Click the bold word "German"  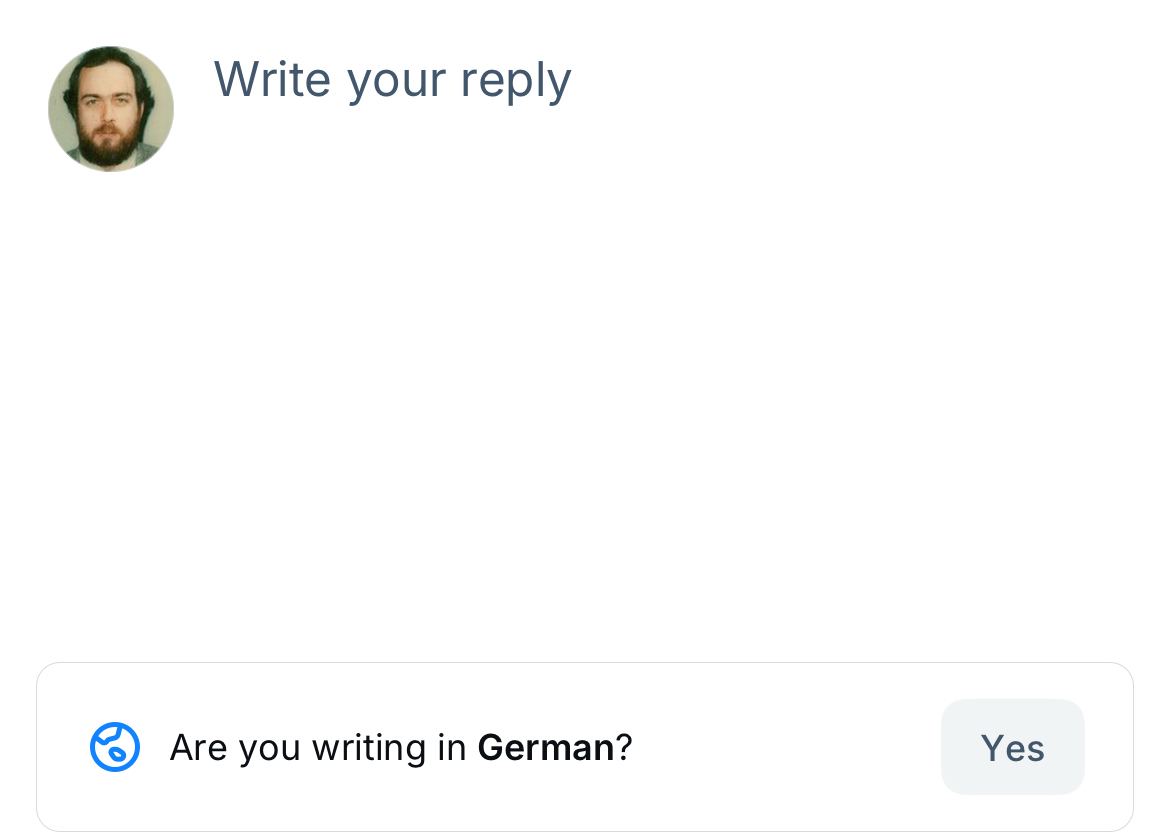(x=545, y=748)
